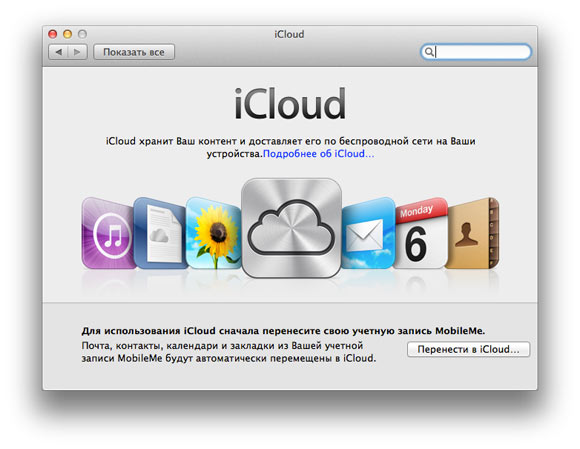Click the large silver iCloud cloud icon
Image resolution: width=580 pixels, height=449 pixels.
pyautogui.click(x=291, y=228)
